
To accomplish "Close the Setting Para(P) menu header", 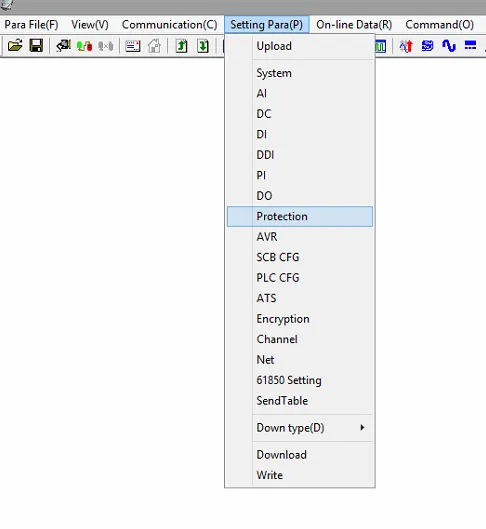I will click(x=266, y=25).
